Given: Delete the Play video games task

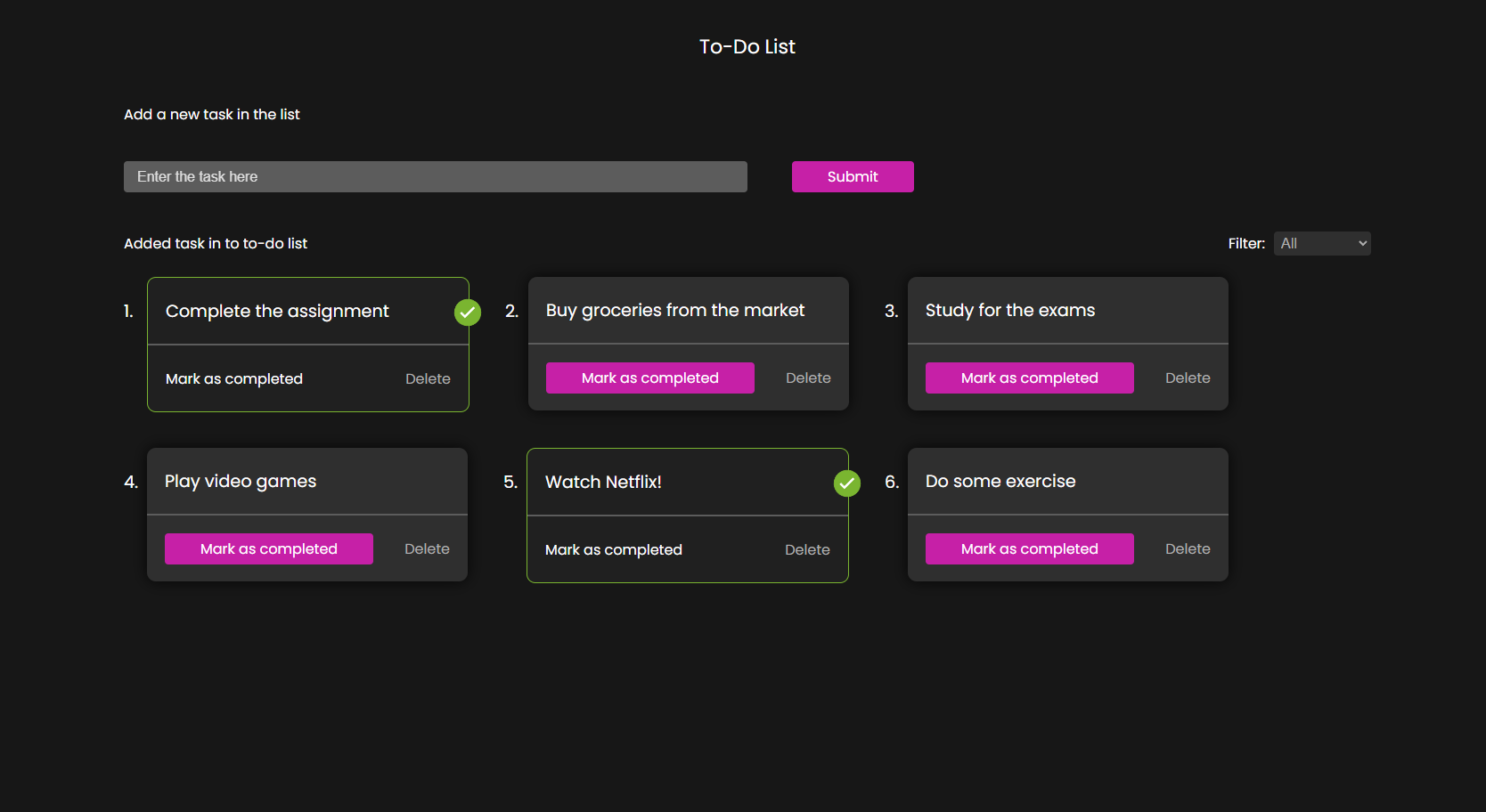Looking at the screenshot, I should pyautogui.click(x=427, y=548).
